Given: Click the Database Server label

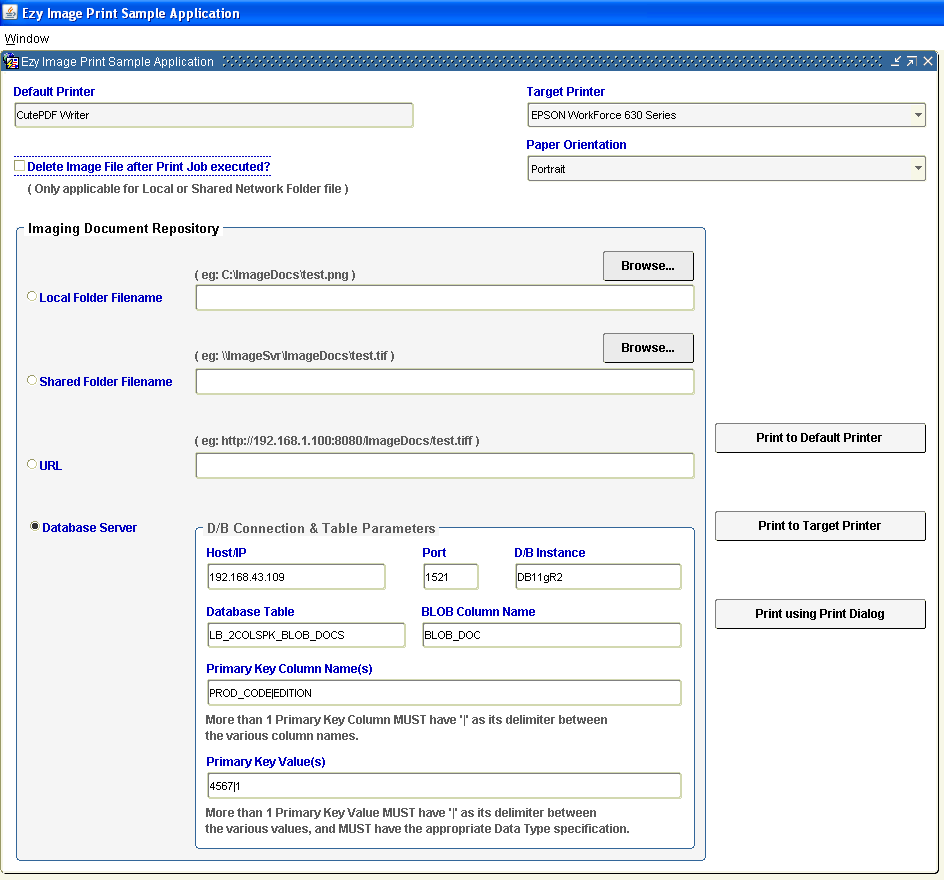Looking at the screenshot, I should tap(90, 527).
